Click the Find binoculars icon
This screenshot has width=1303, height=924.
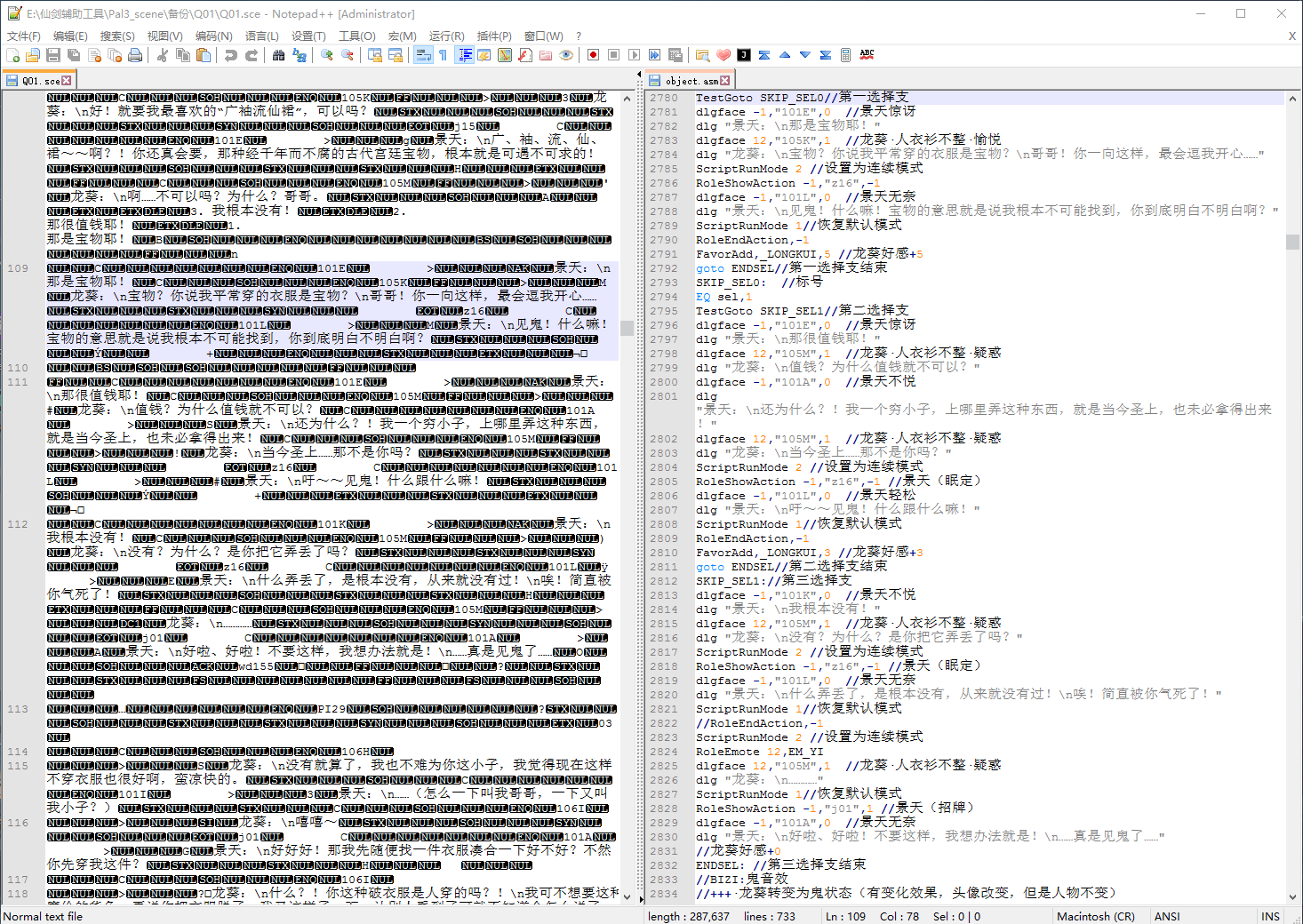(278, 55)
